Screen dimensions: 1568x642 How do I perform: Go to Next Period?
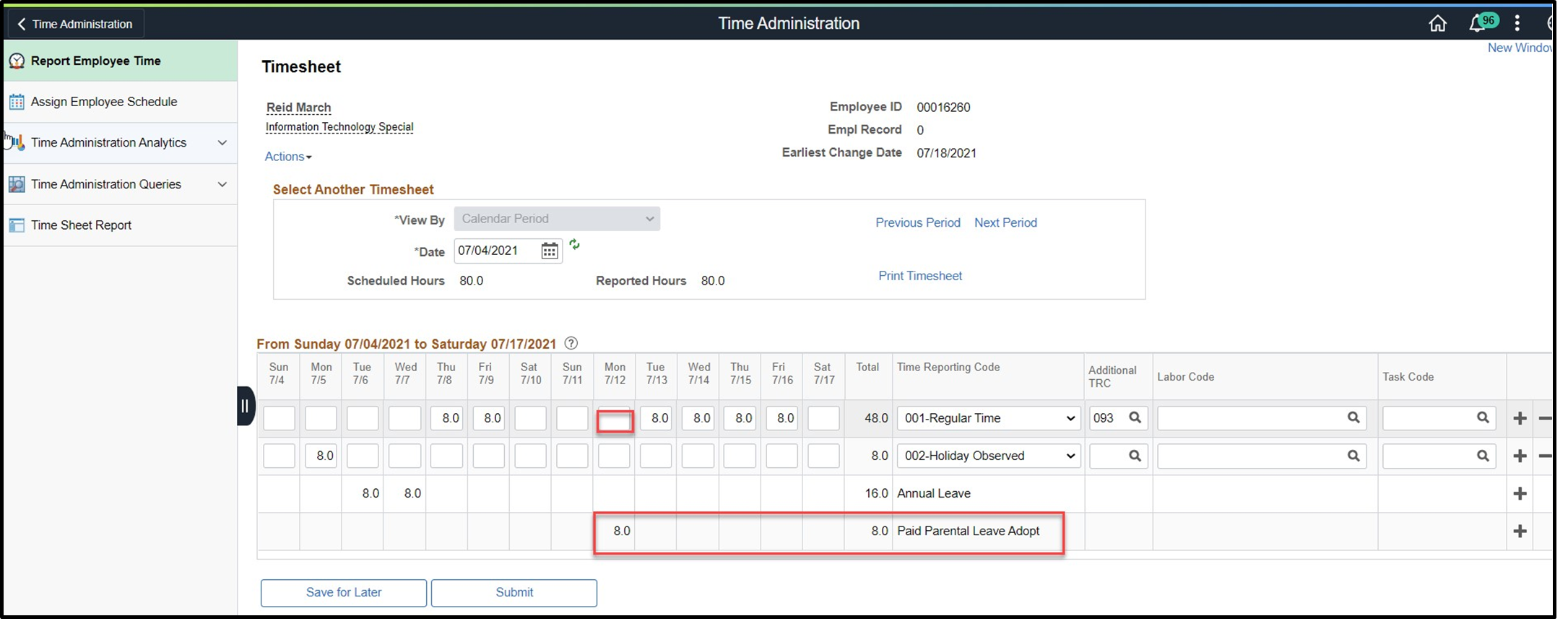[x=1005, y=223]
